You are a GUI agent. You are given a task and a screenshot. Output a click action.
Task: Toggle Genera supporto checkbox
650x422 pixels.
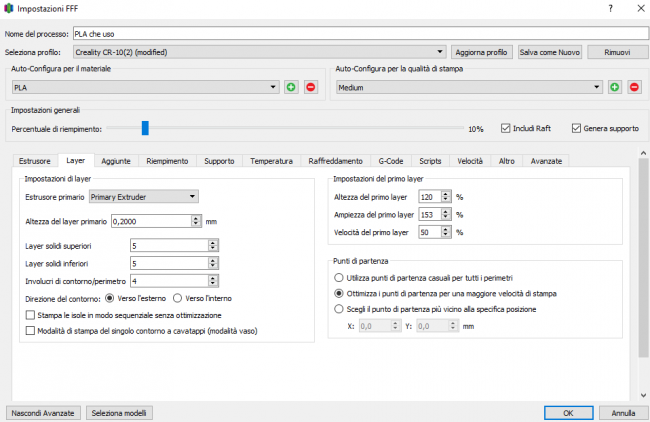tap(576, 128)
